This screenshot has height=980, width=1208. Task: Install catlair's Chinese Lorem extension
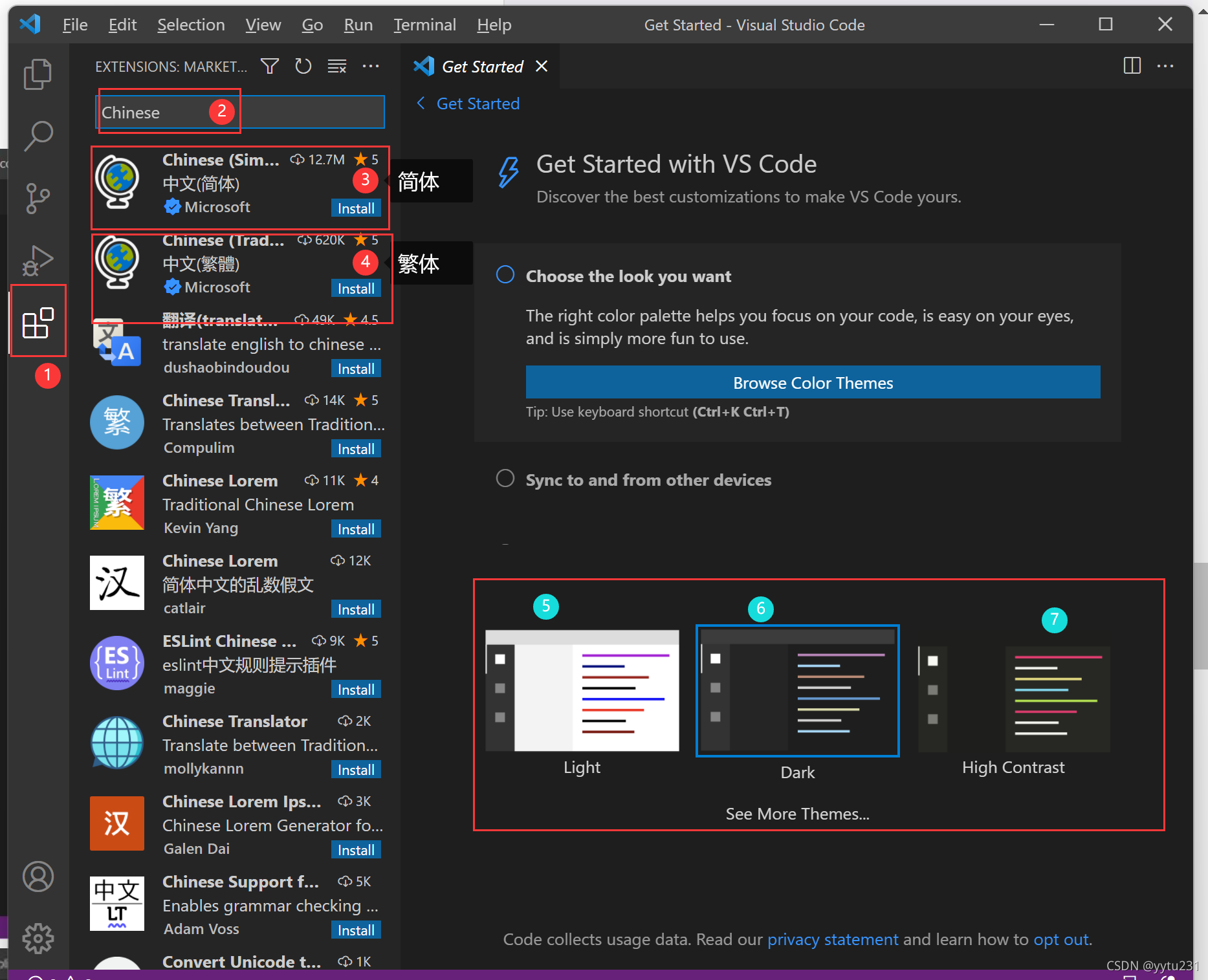356,609
